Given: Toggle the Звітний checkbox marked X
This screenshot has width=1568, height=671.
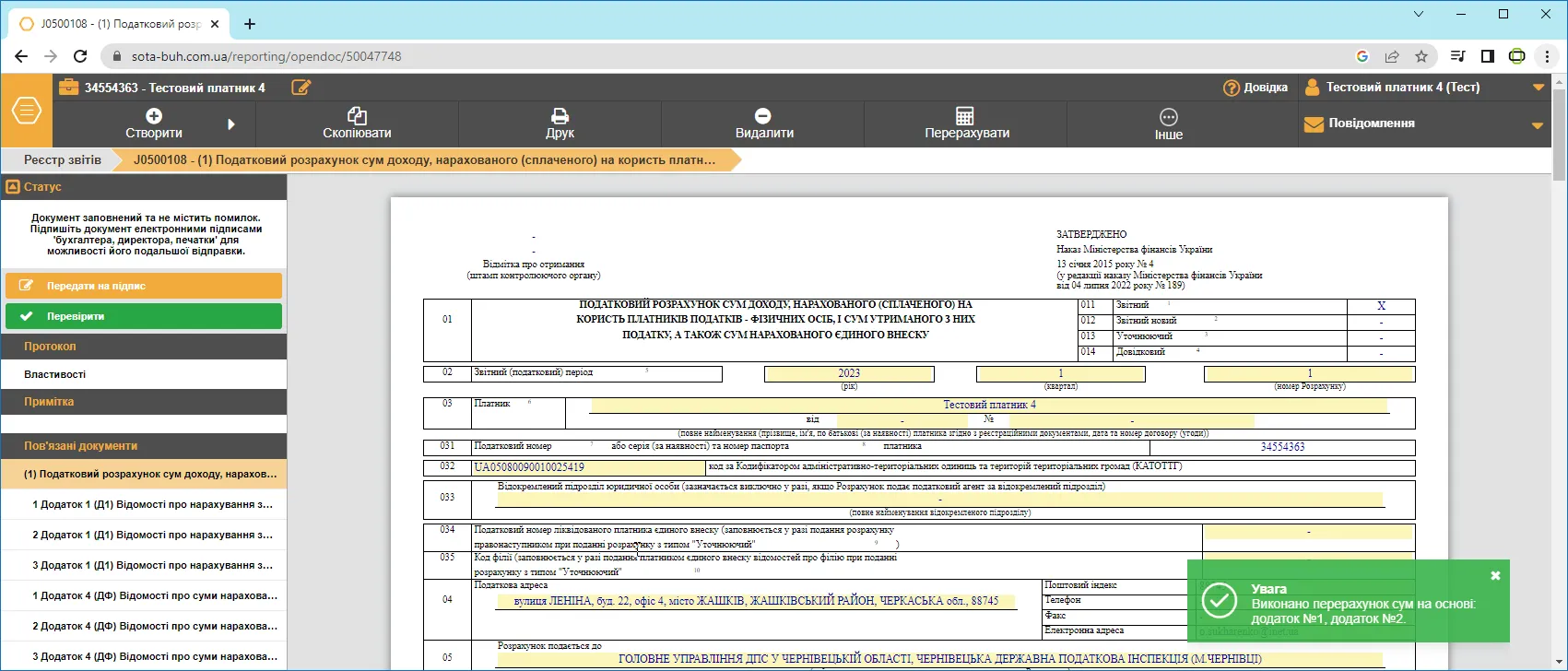Looking at the screenshot, I should tap(1381, 306).
